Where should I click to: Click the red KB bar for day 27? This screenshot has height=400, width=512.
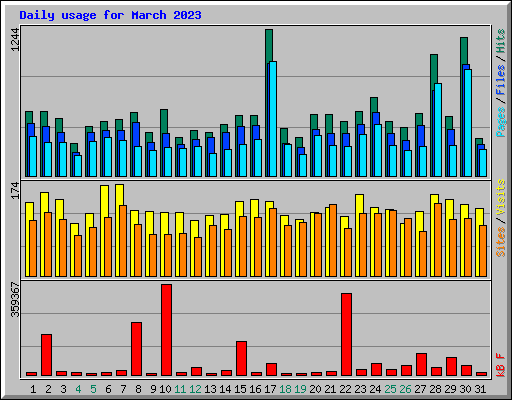(421, 364)
